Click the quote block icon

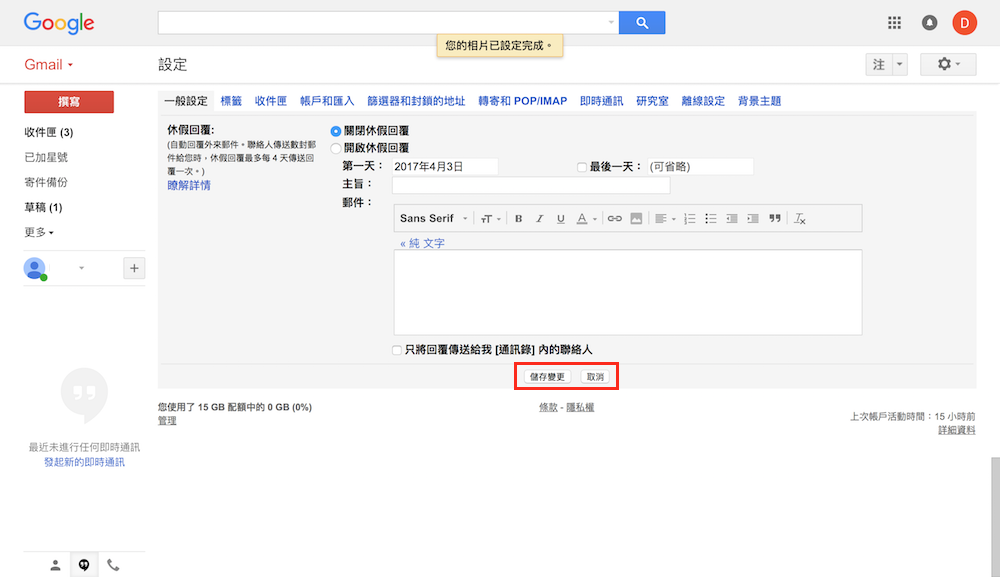[774, 219]
